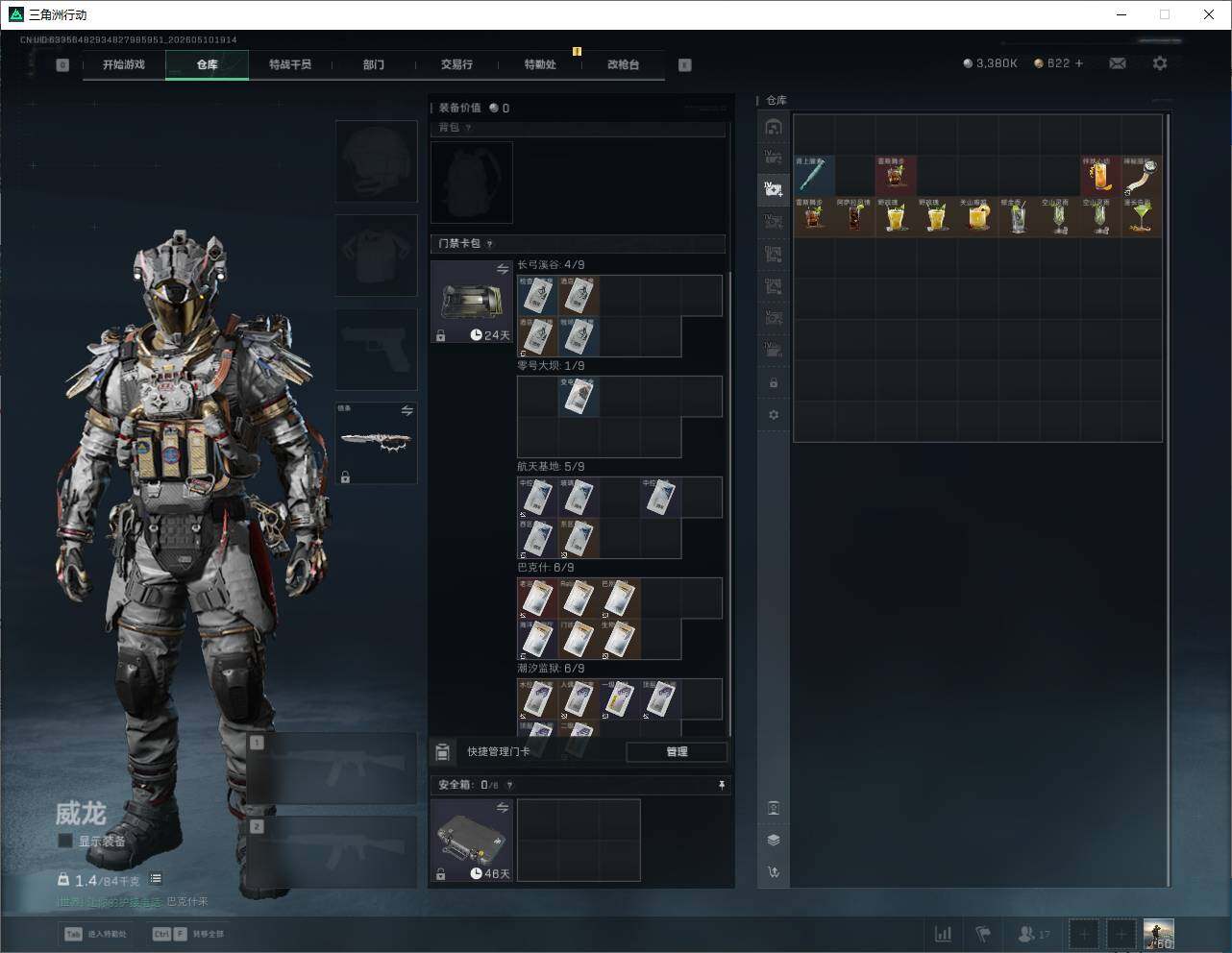Image resolution: width=1232 pixels, height=953 pixels.
Task: Click the empty helmet equipment slot
Action: point(376,160)
